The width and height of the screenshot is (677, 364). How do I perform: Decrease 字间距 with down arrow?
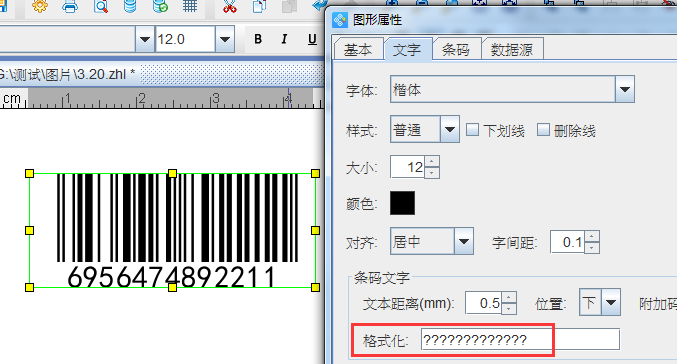(x=592, y=247)
